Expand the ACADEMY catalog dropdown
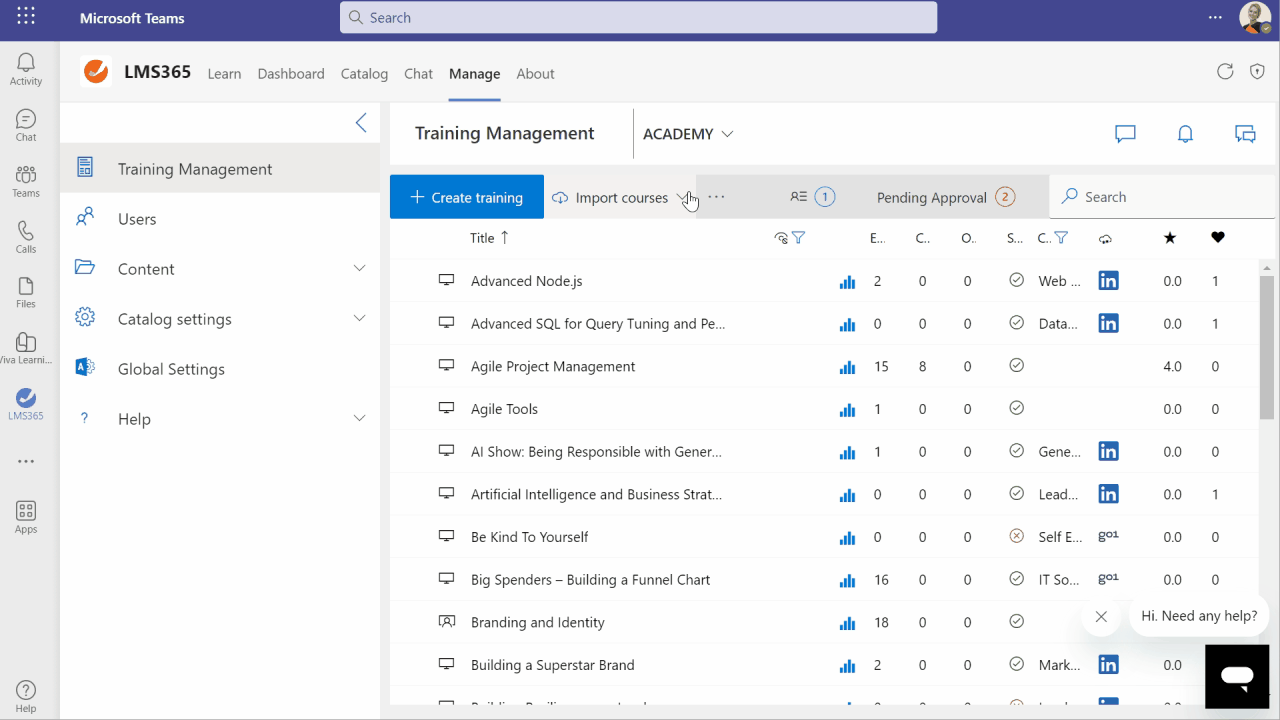This screenshot has width=1280, height=720. (688, 134)
